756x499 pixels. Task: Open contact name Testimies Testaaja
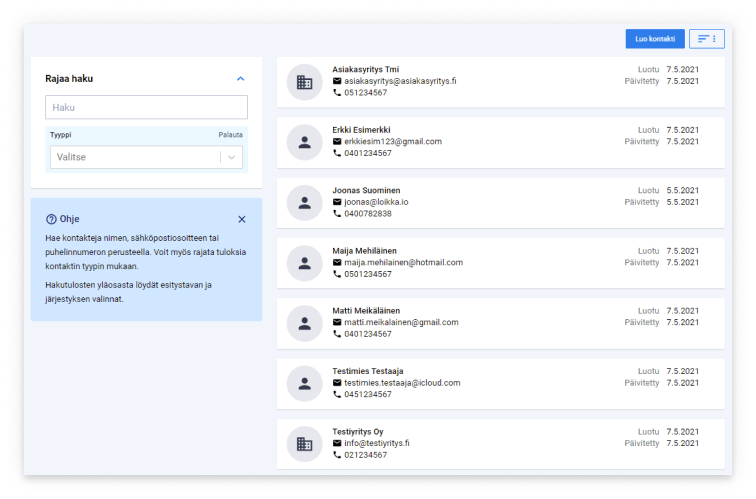tap(367, 371)
